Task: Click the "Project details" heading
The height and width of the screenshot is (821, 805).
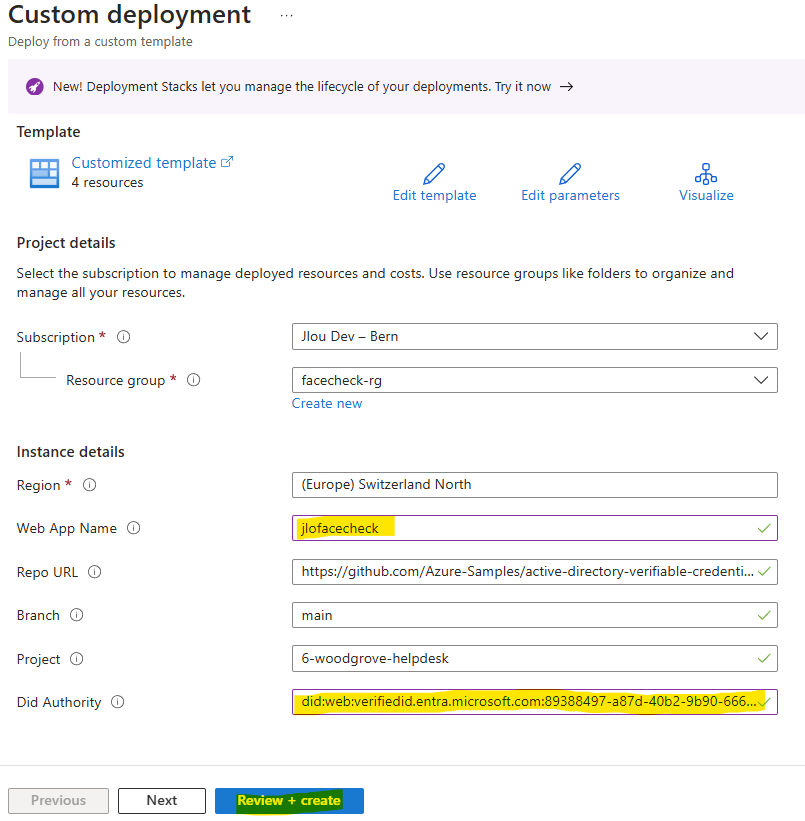Action: click(66, 243)
